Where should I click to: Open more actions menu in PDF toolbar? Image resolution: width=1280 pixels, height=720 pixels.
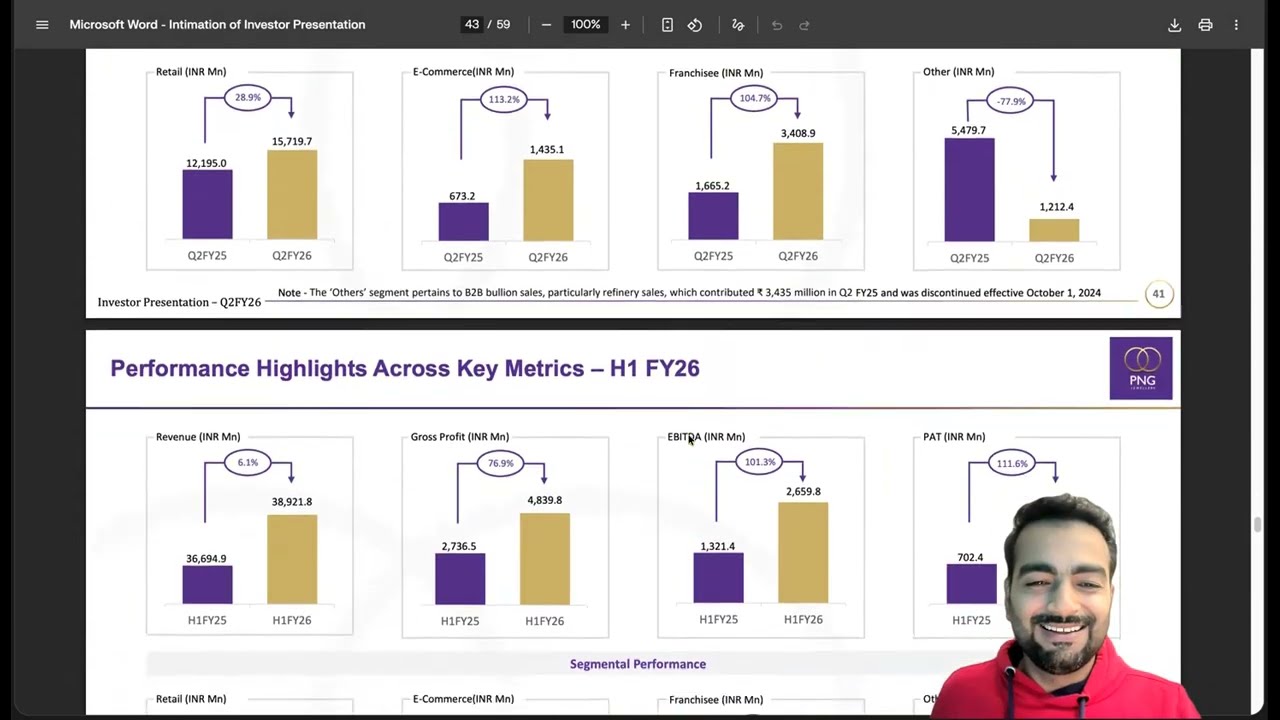pyautogui.click(x=1236, y=25)
